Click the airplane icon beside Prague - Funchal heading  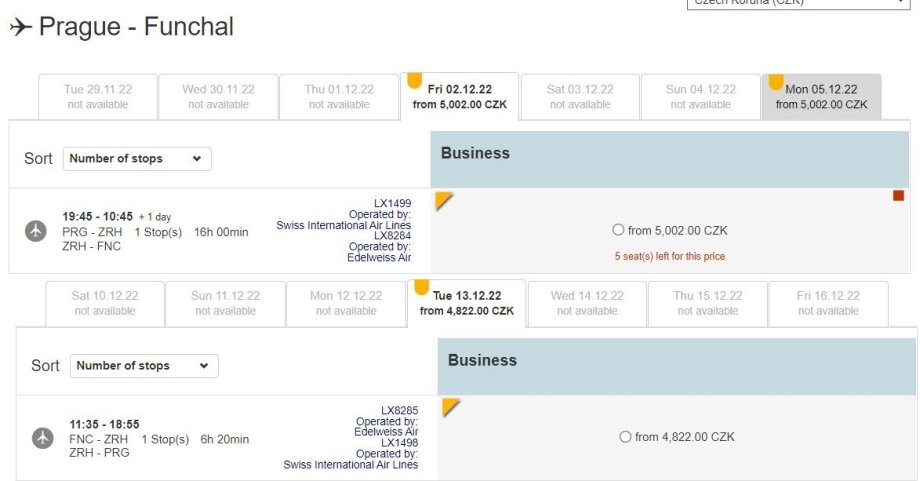click(x=20, y=28)
